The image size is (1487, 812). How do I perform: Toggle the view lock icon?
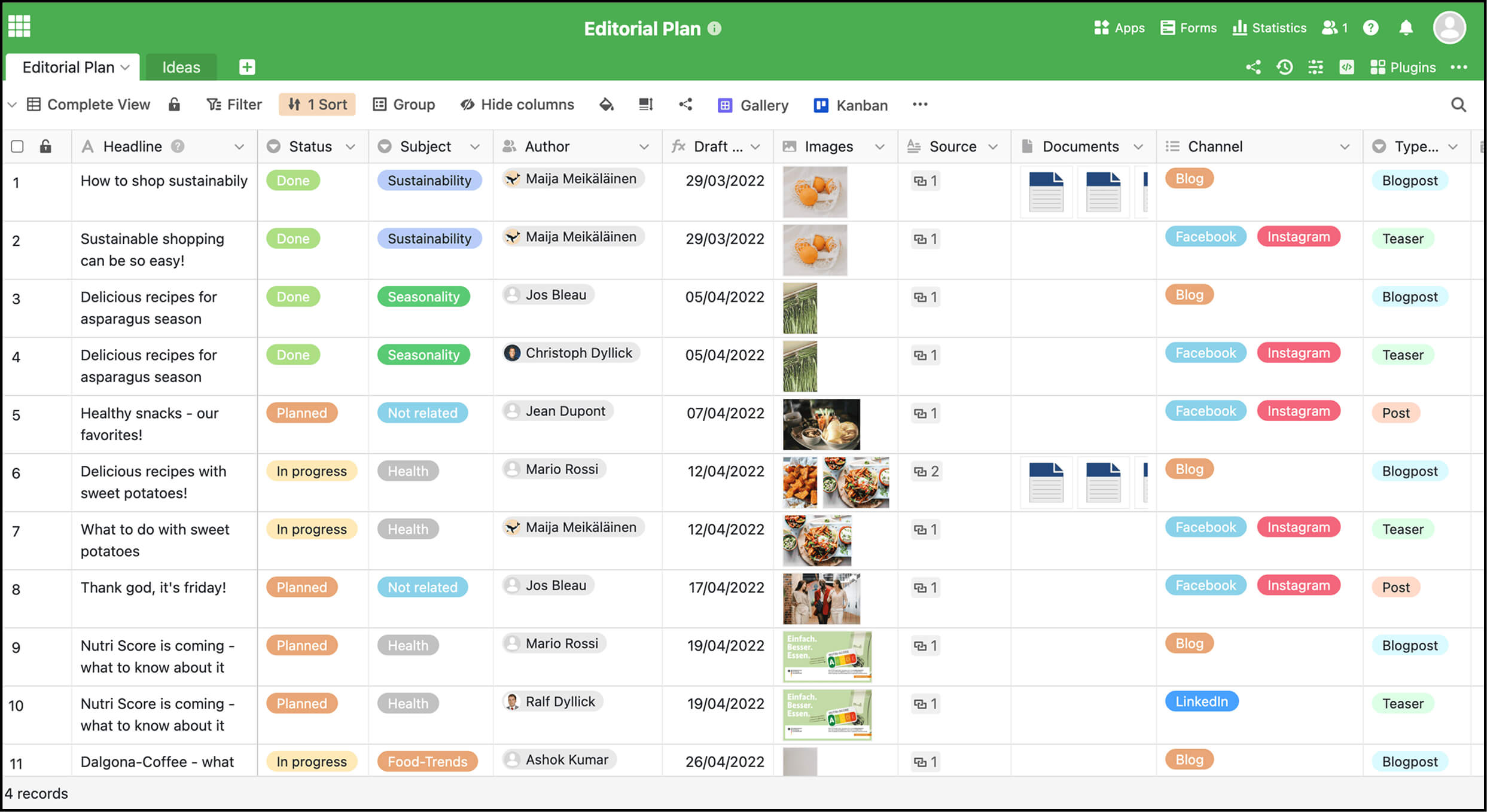174,105
